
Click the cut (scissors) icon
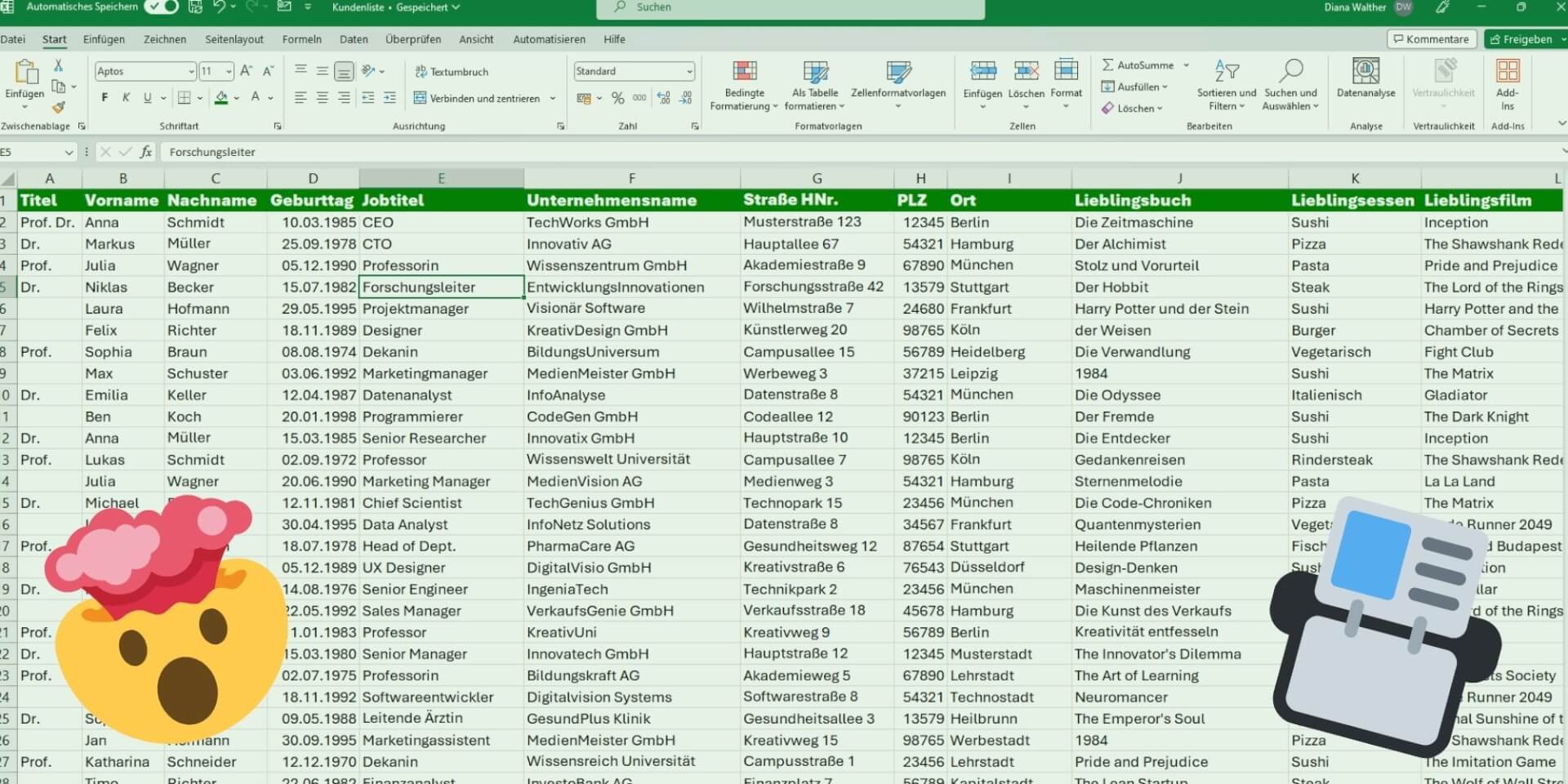tap(58, 65)
